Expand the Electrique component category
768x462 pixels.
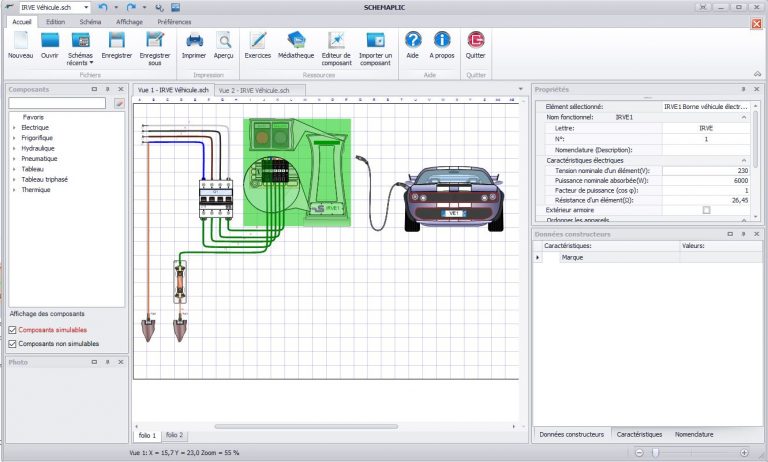14,128
